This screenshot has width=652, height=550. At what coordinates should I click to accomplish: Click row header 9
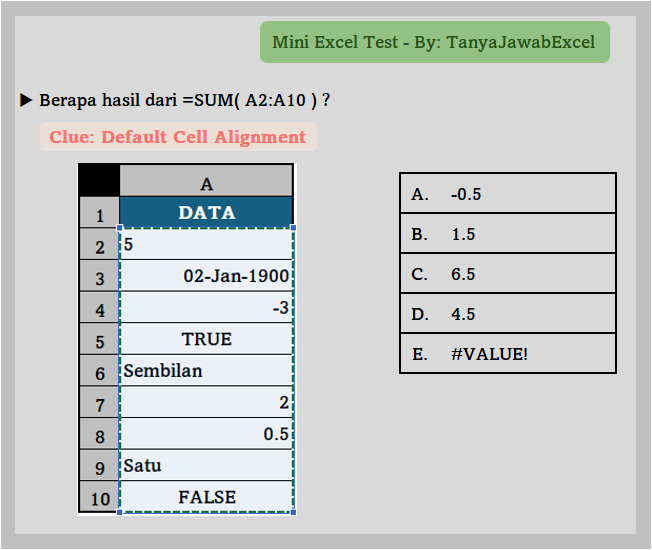[x=99, y=465]
